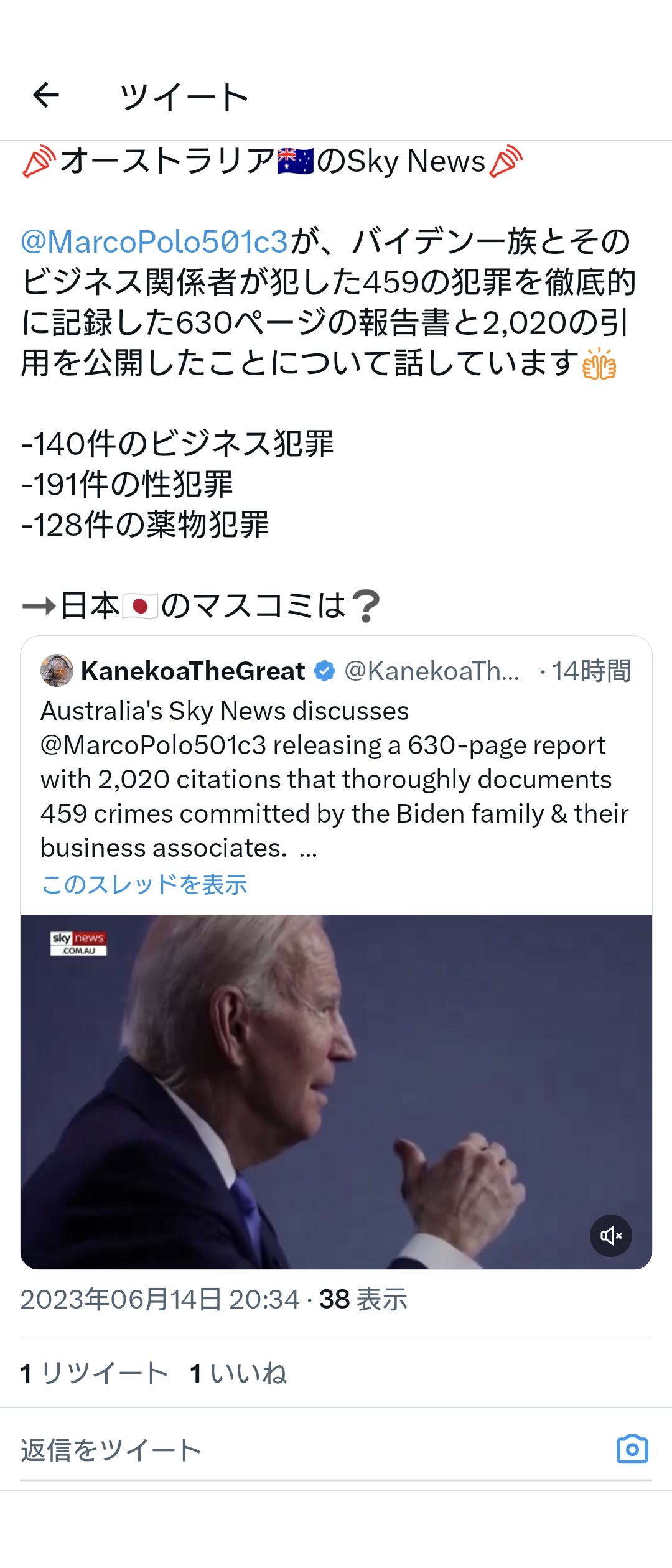Open the @MarcoPolo501c3 mention link
Image resolution: width=672 pixels, height=1568 pixels.
pyautogui.click(x=154, y=241)
